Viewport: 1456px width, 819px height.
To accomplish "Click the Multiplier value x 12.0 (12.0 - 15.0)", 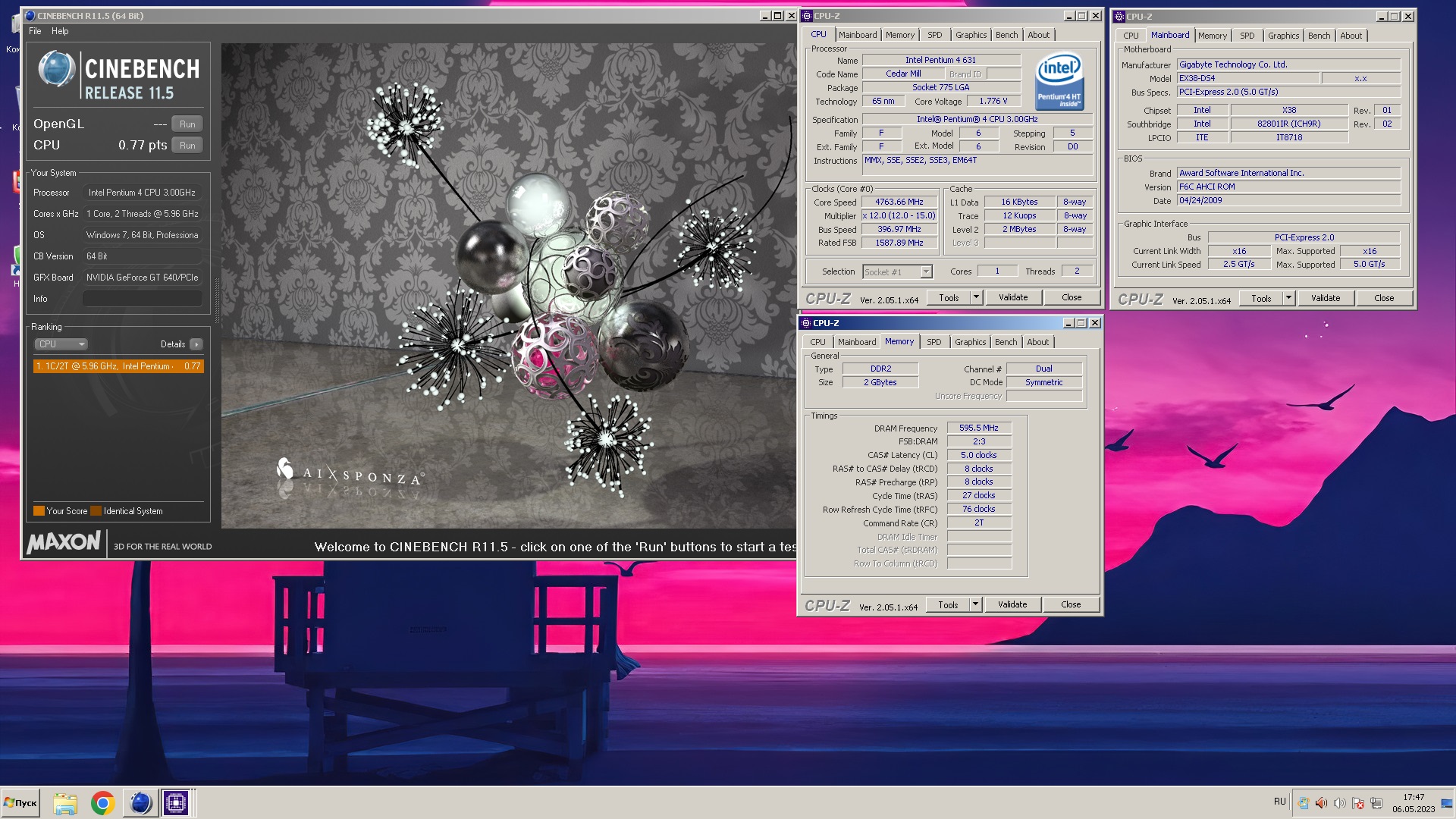I will 899,216.
